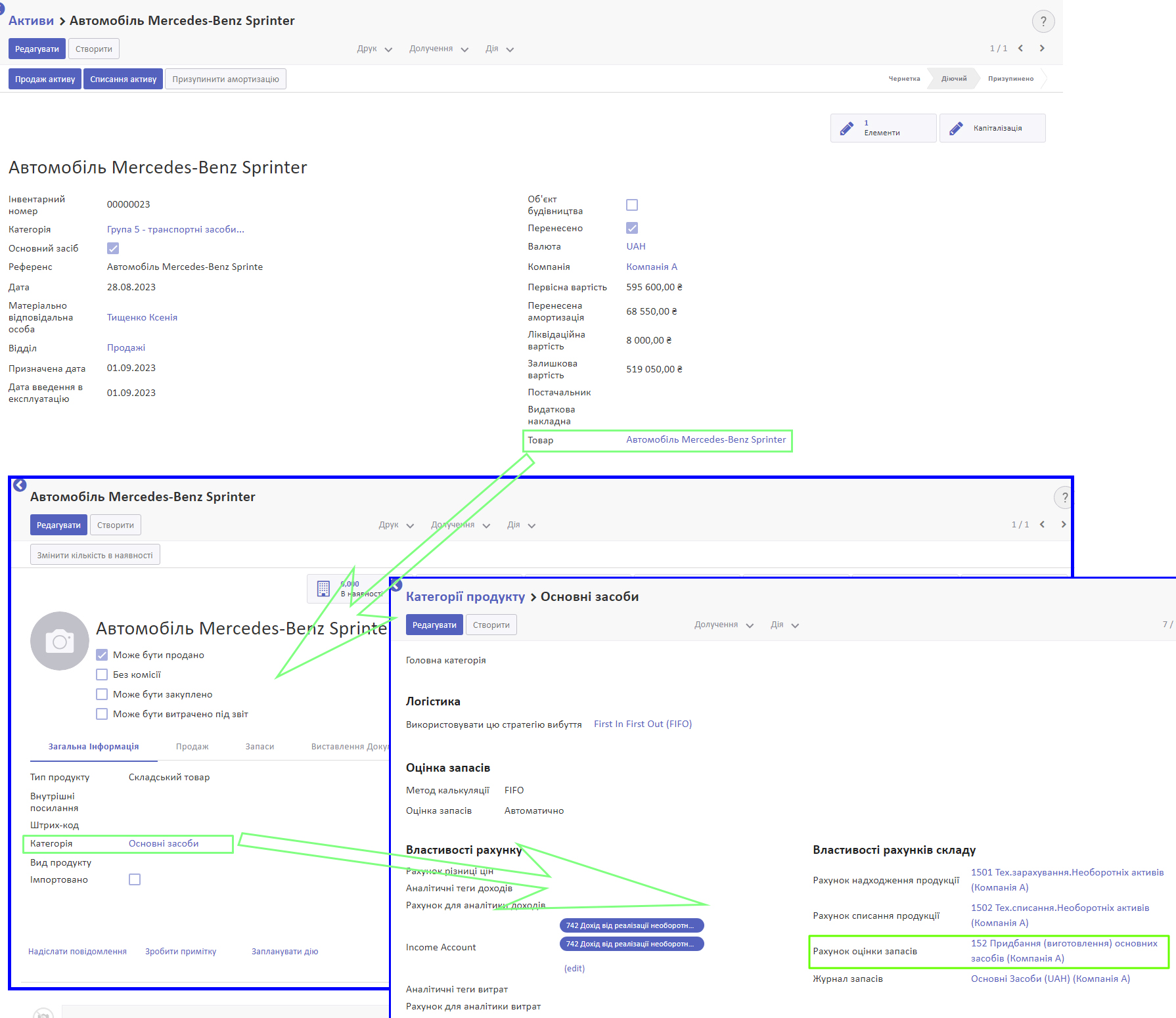Switch to Запаси tab
1176x1018 pixels.
260,747
